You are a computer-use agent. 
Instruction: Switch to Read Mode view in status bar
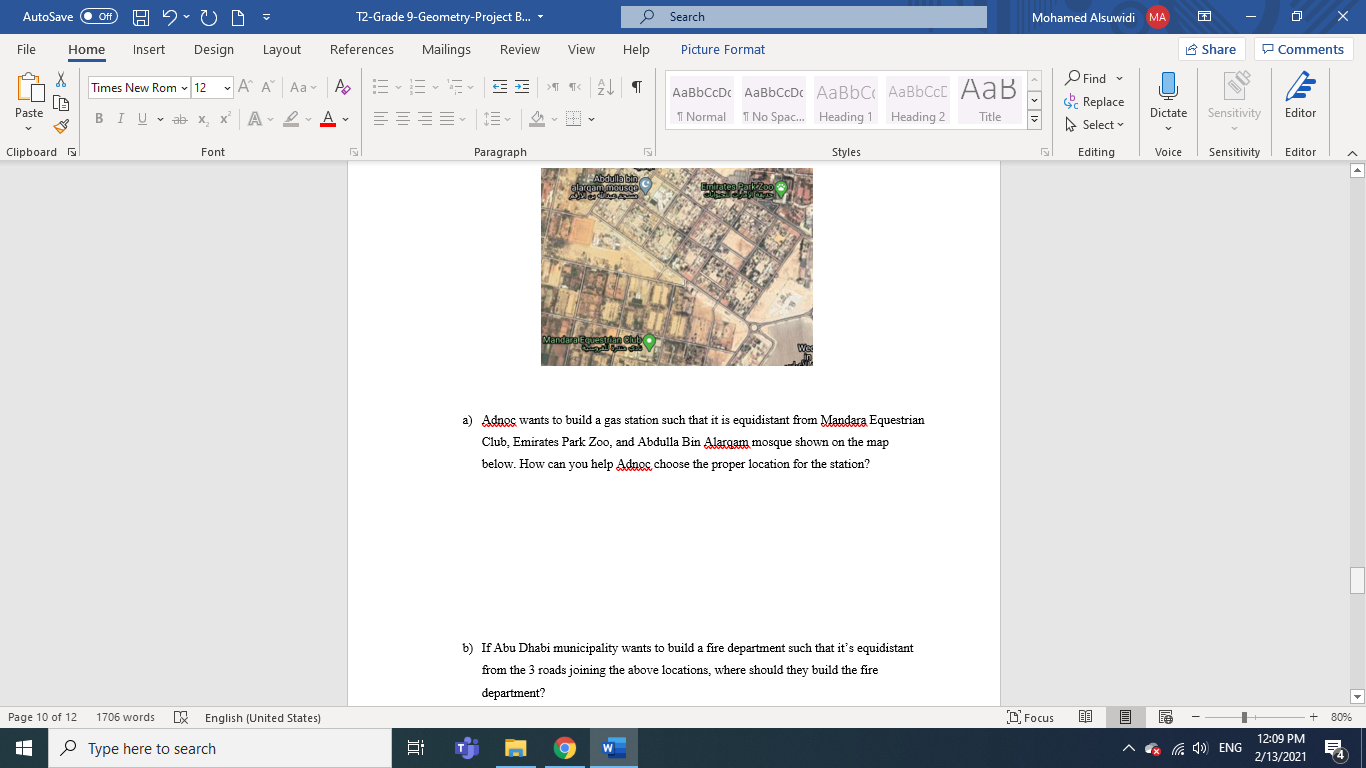click(1086, 717)
